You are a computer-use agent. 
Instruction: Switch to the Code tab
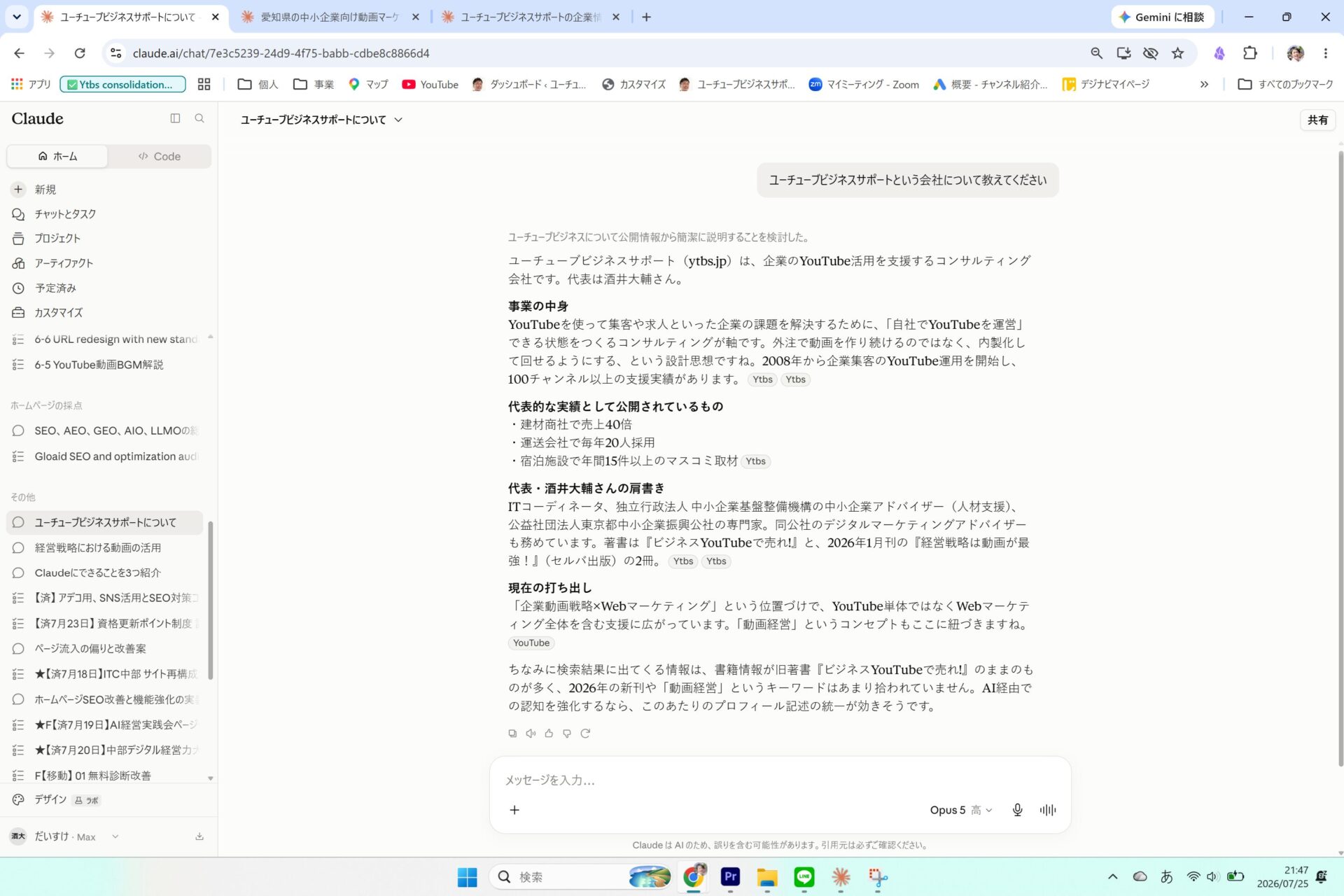click(160, 156)
